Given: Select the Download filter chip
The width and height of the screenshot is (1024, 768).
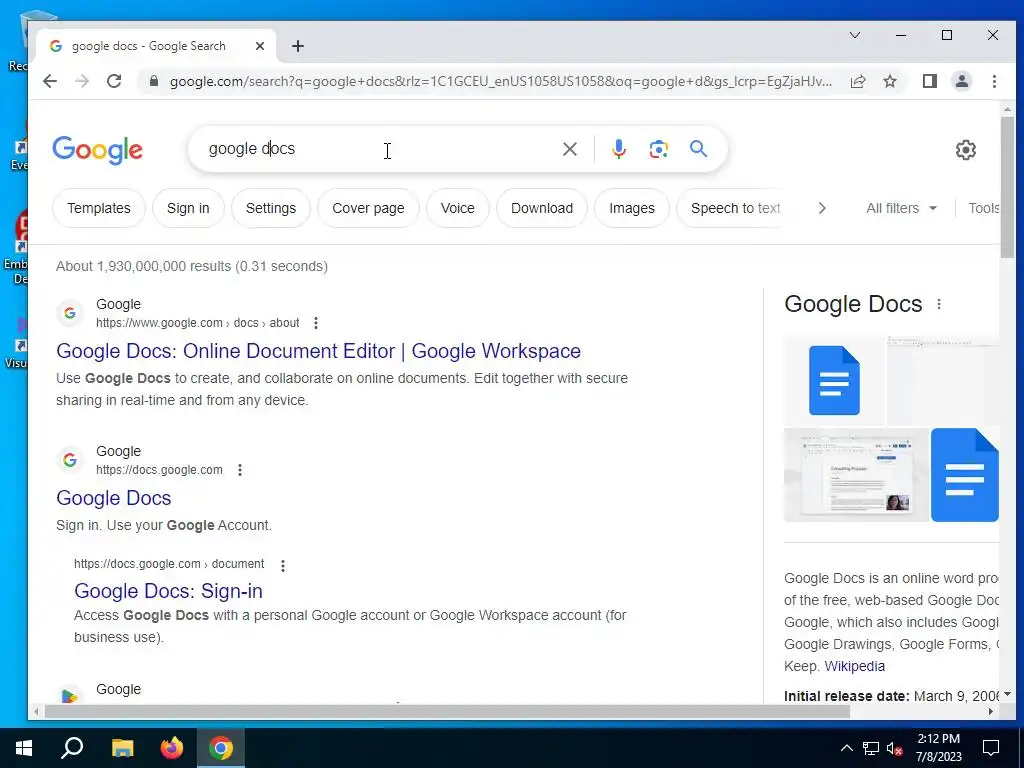Looking at the screenshot, I should click(x=541, y=208).
